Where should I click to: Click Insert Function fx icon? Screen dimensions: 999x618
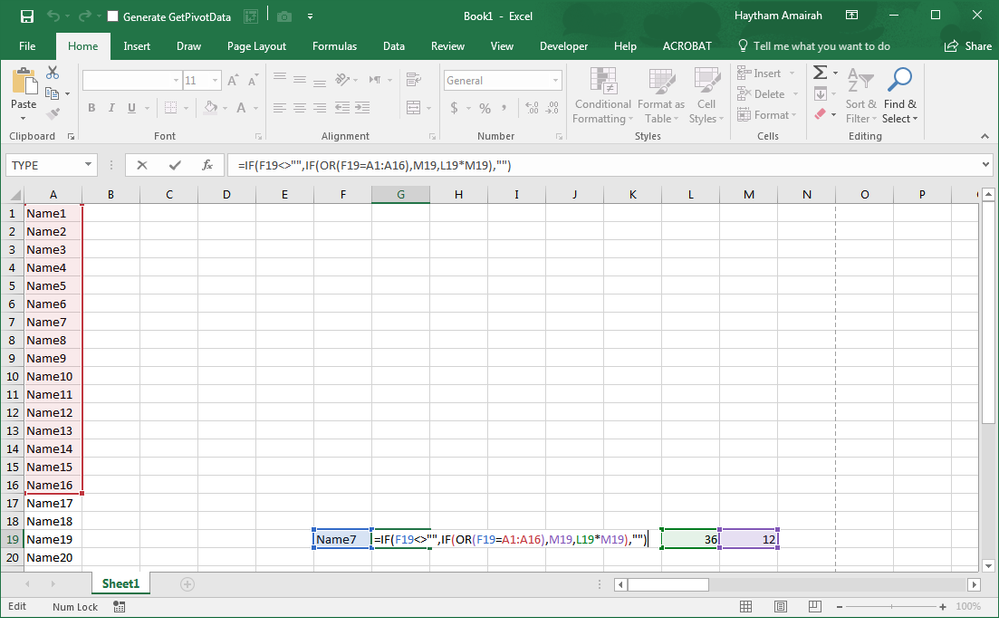[207, 165]
